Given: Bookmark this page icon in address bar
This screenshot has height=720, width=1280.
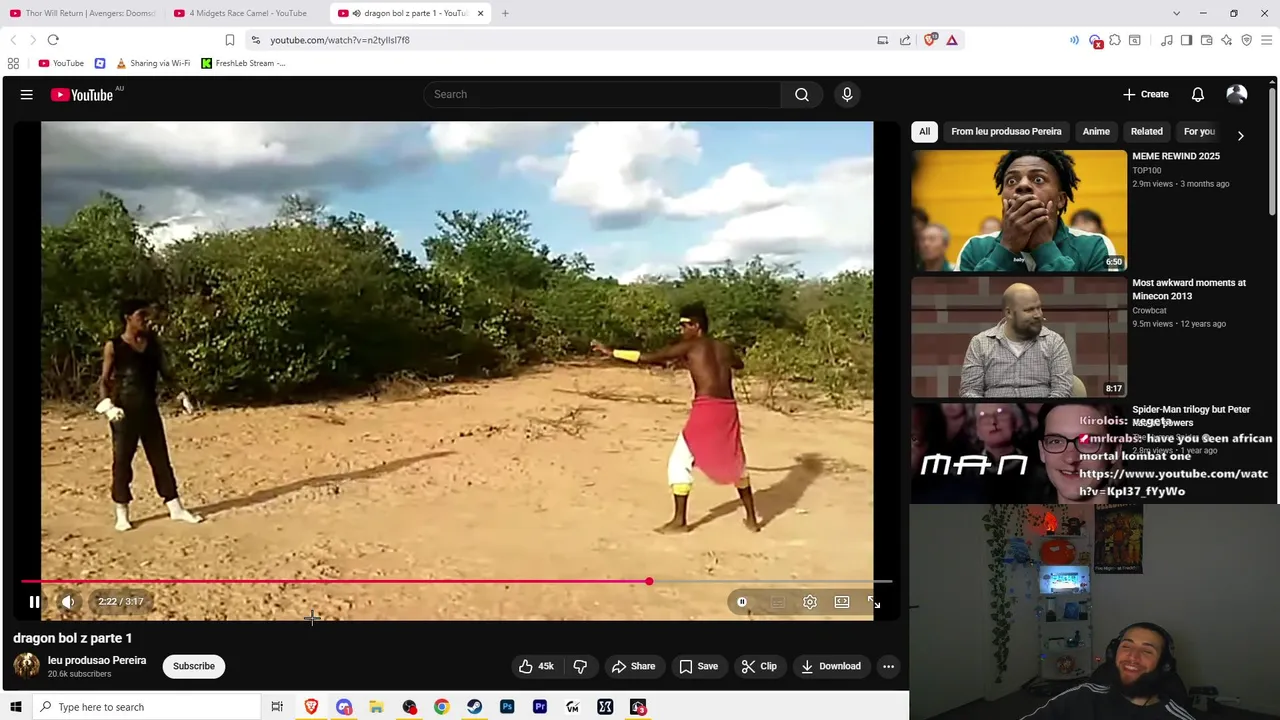Looking at the screenshot, I should click(x=230, y=40).
